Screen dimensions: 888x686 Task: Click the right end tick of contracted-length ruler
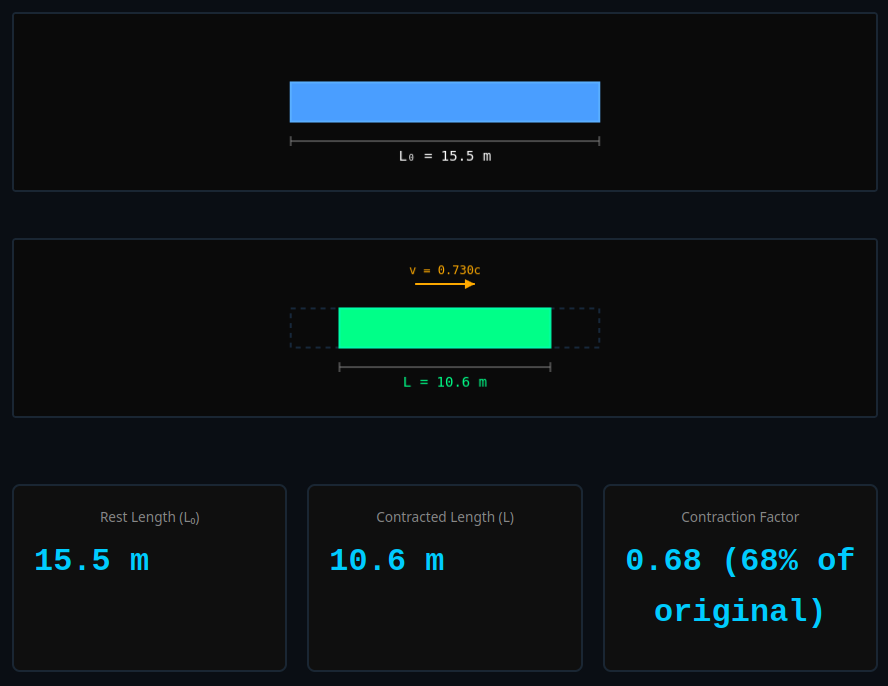tap(550, 367)
